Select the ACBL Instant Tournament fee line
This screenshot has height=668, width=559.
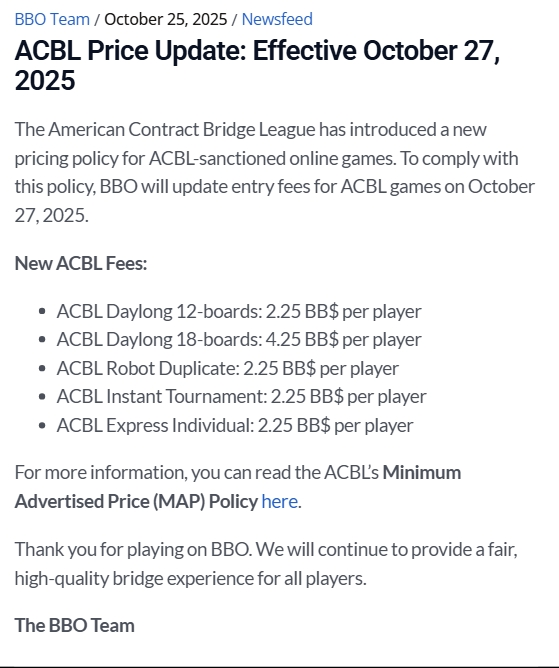(242, 397)
